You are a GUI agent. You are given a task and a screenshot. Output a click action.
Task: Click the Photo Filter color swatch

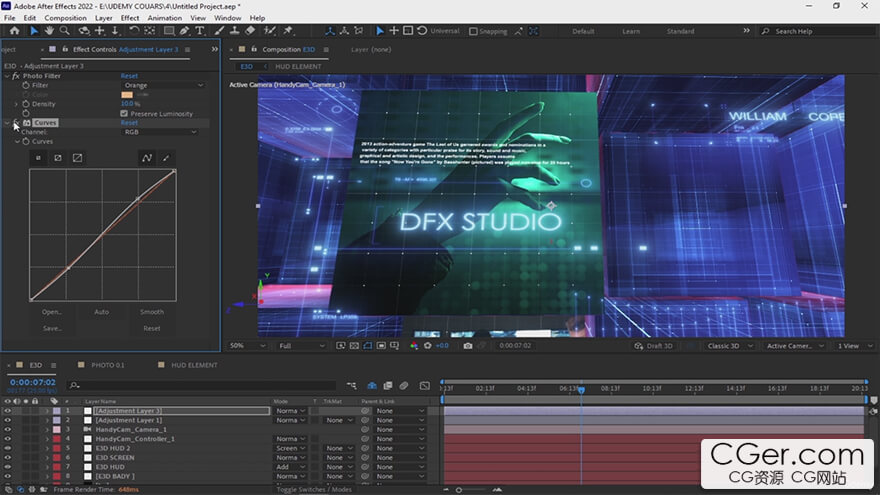point(127,95)
